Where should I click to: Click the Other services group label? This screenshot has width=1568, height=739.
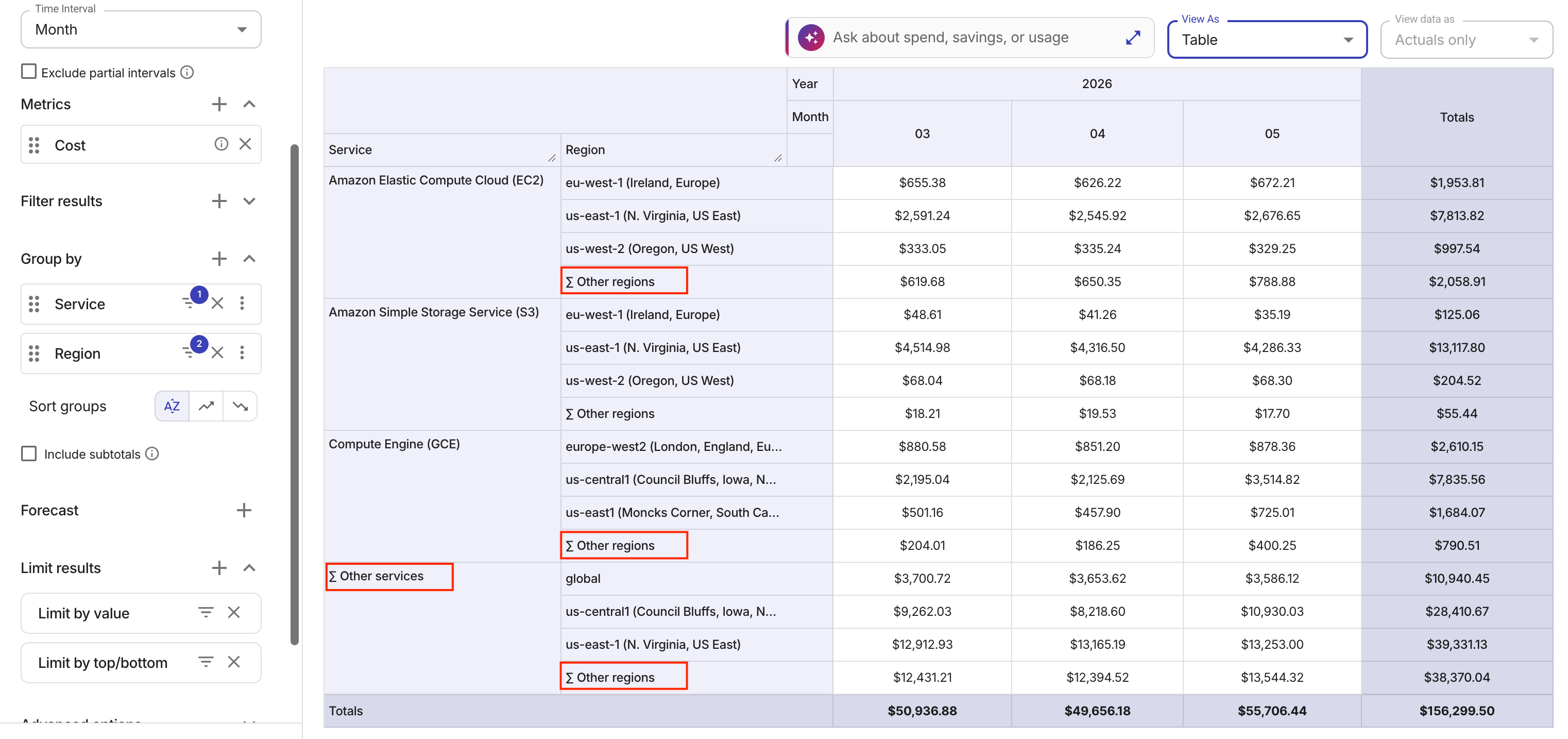[376, 577]
